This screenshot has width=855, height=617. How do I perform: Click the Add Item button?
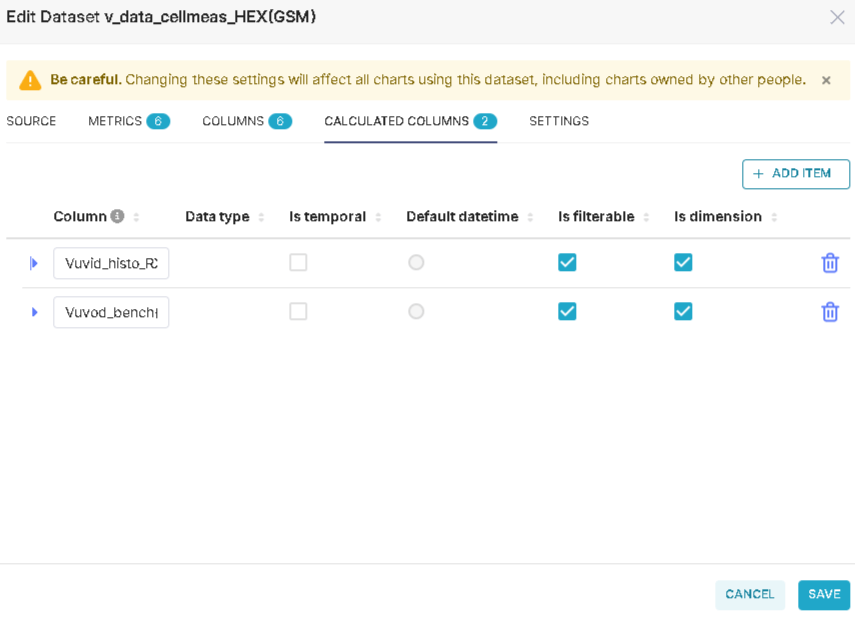click(795, 174)
